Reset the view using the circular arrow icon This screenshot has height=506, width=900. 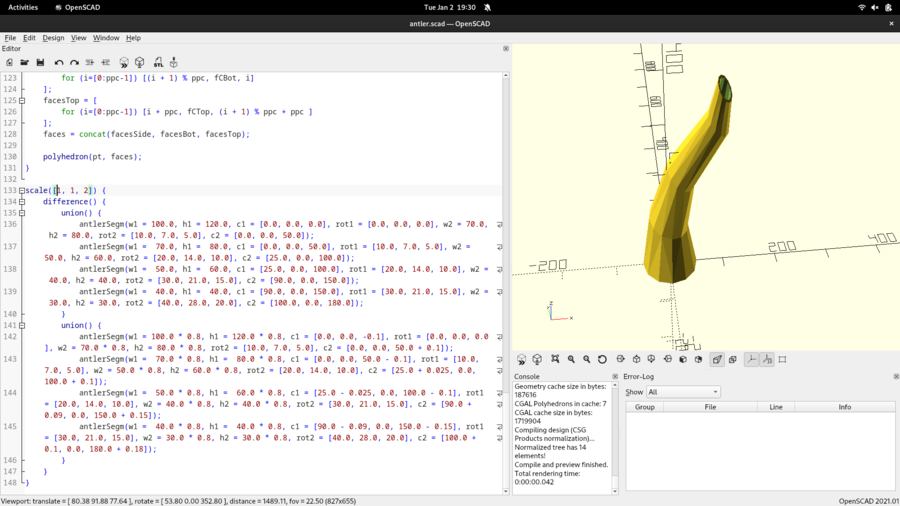[x=602, y=359]
